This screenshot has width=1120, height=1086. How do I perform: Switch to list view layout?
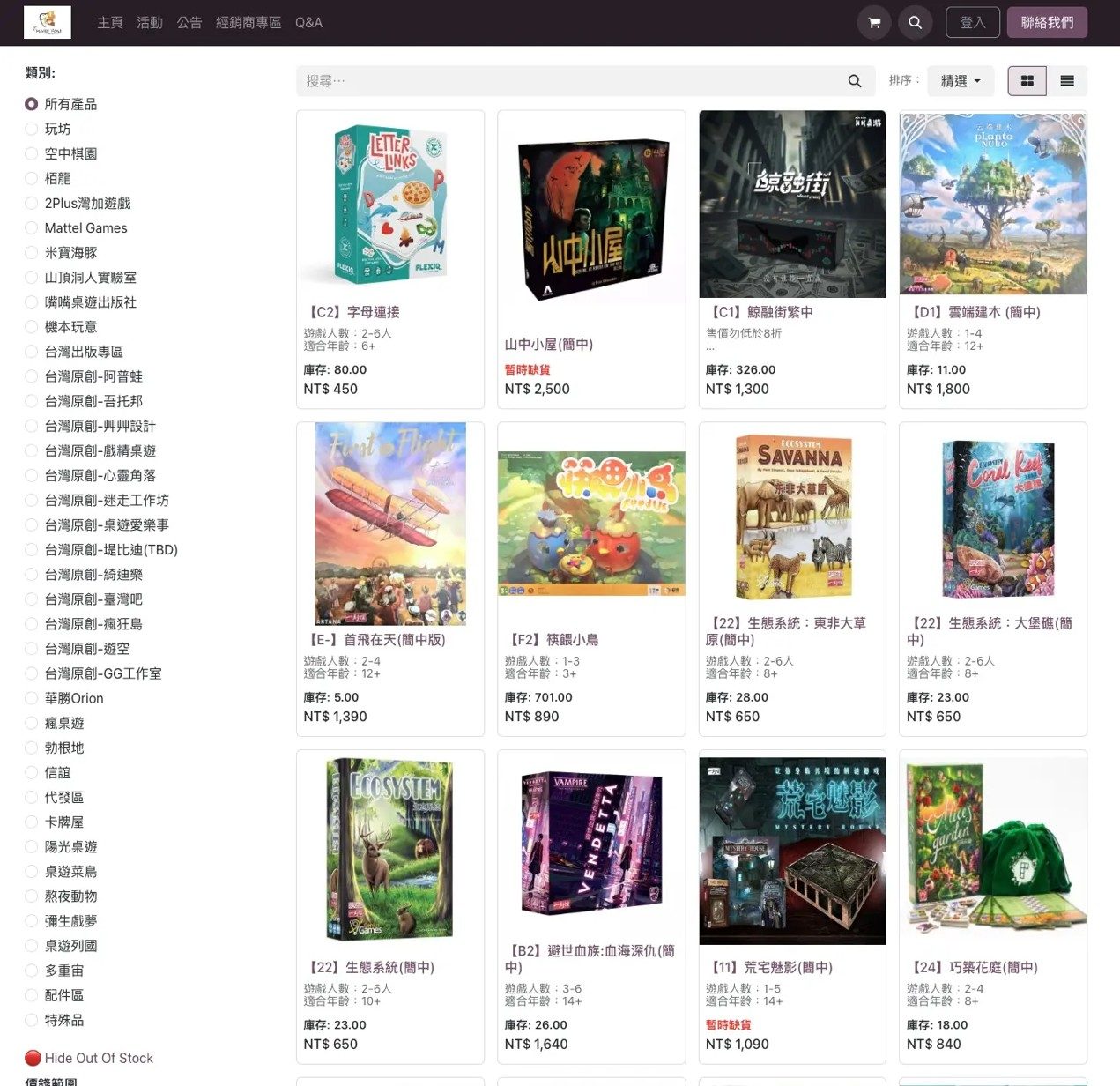(1067, 81)
